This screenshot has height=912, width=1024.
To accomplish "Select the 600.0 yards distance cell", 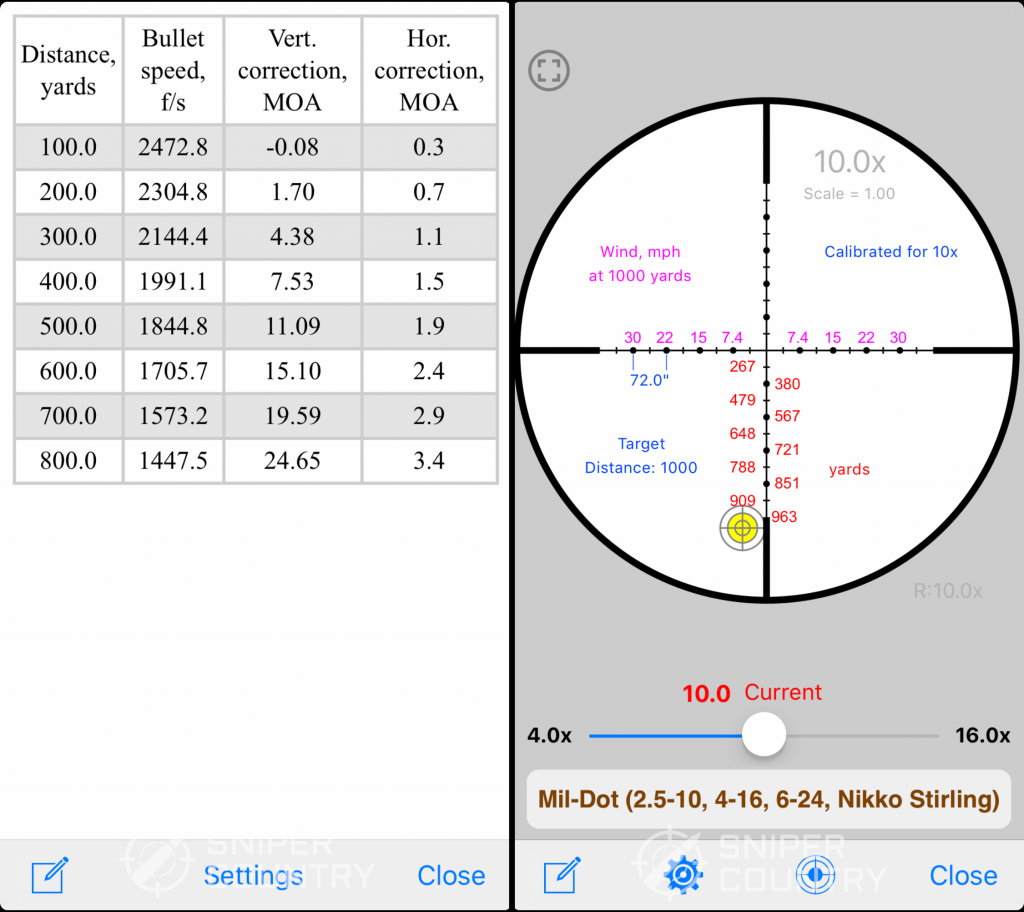I will click(69, 371).
